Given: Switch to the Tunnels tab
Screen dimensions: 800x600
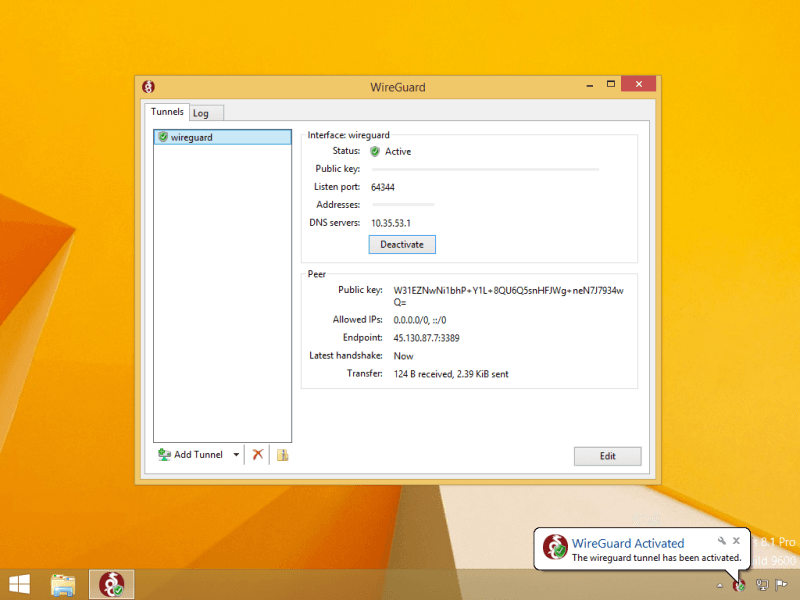Looking at the screenshot, I should click(167, 112).
